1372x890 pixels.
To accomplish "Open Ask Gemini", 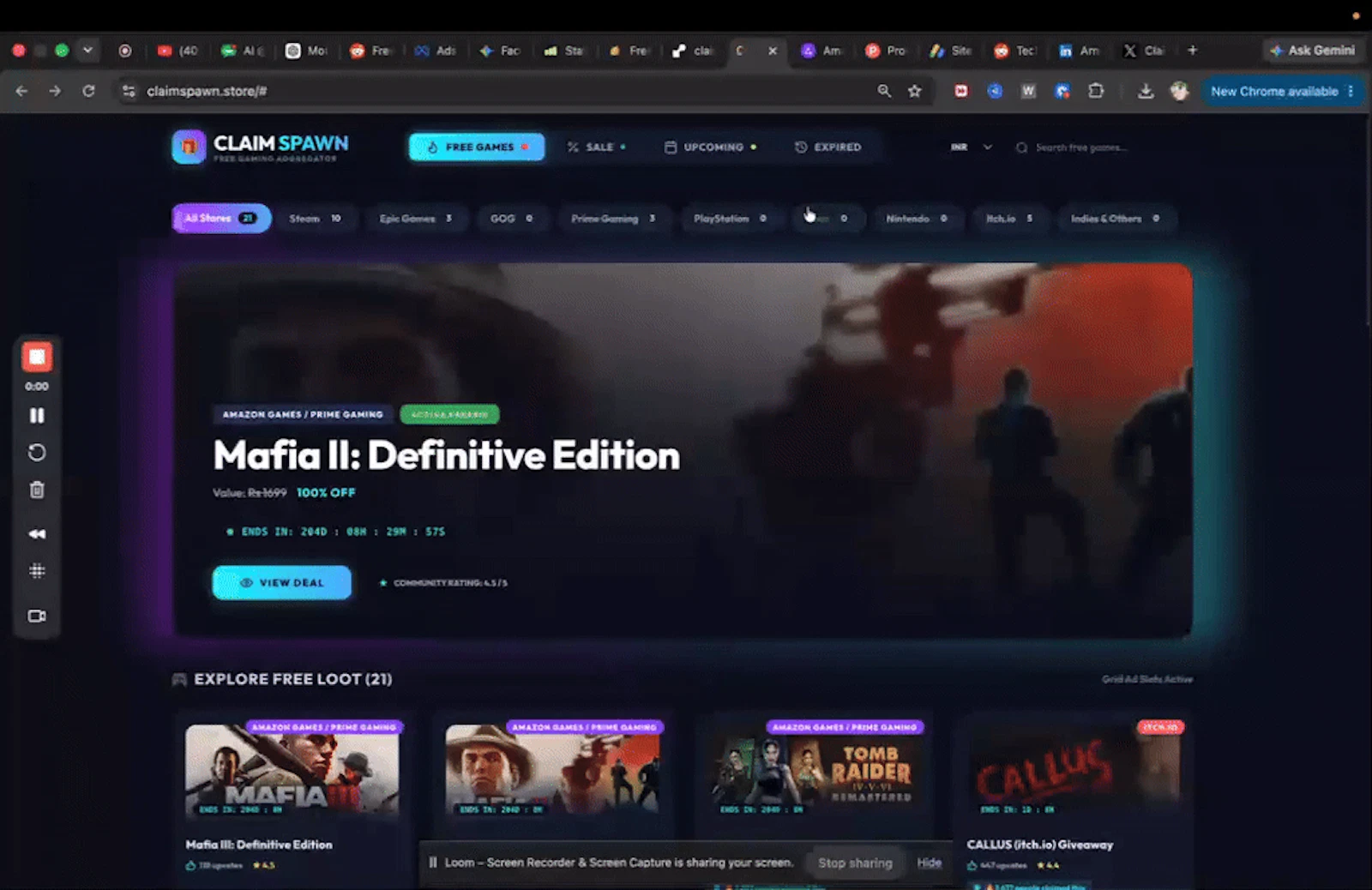I will pyautogui.click(x=1313, y=51).
